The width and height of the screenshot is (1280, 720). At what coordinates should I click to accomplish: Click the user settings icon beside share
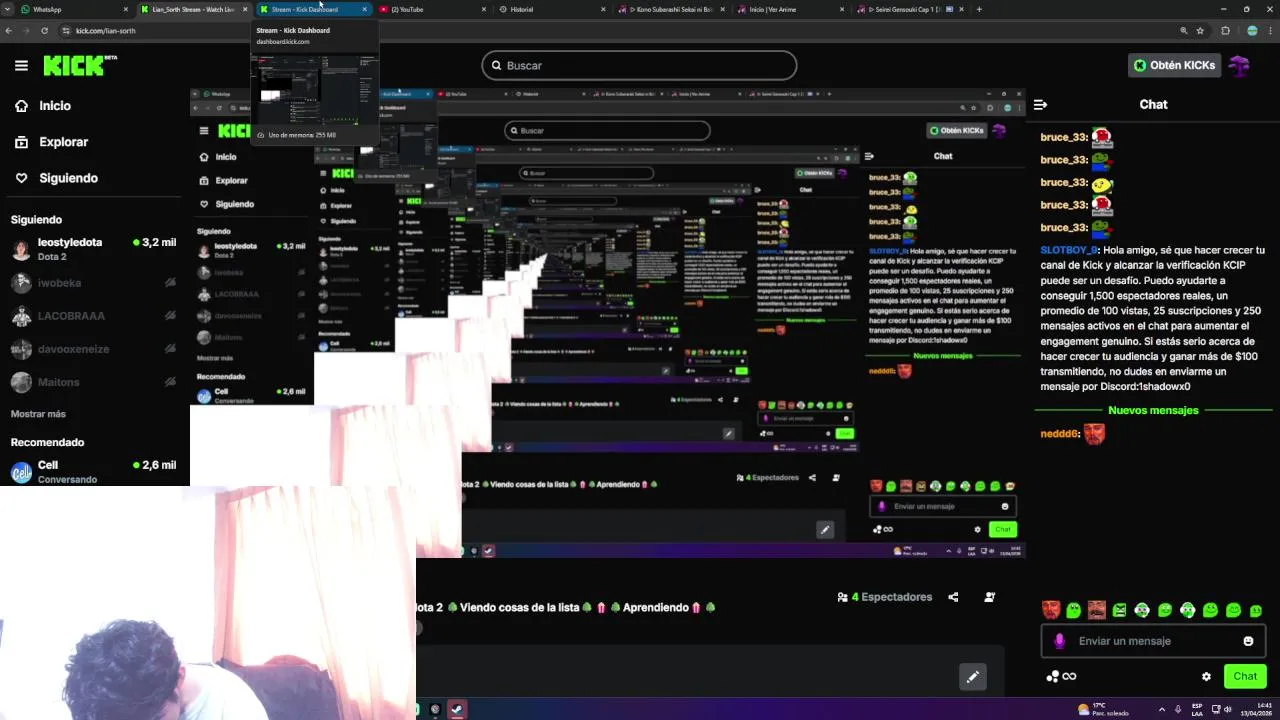coord(989,597)
